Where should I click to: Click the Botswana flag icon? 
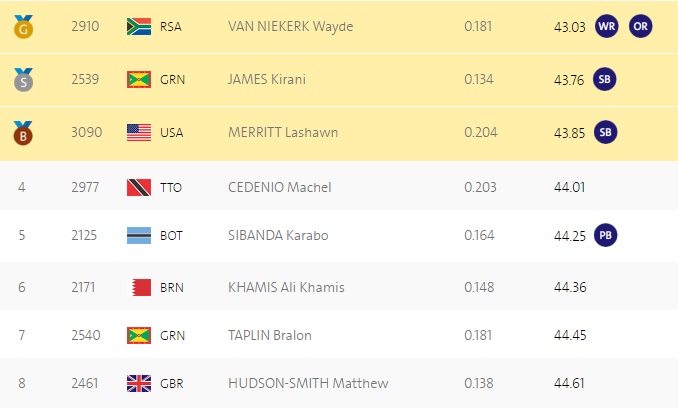(x=139, y=236)
